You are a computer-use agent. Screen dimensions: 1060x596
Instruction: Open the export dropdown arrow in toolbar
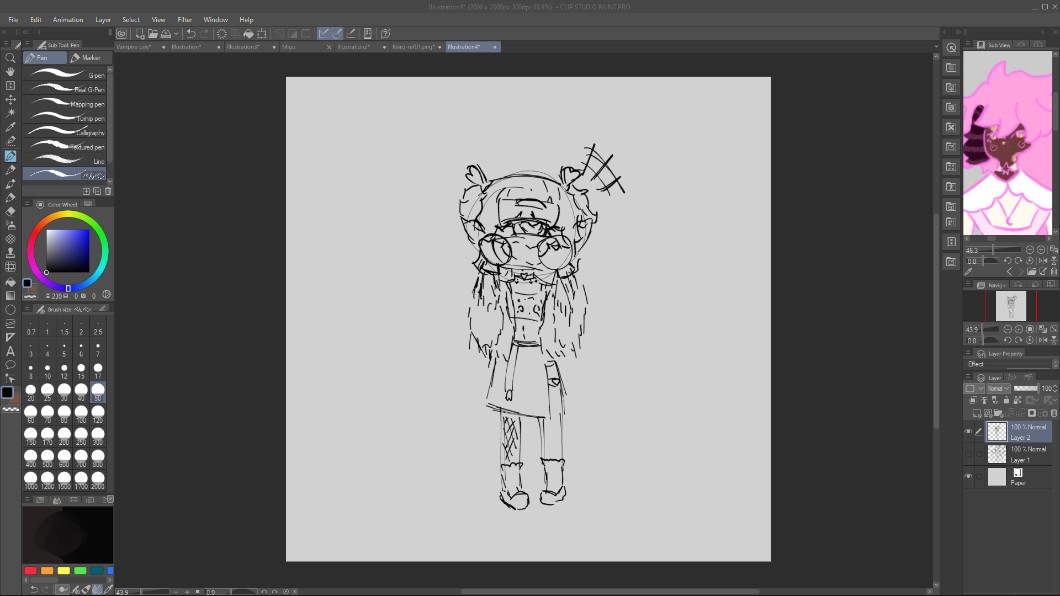[x=178, y=33]
